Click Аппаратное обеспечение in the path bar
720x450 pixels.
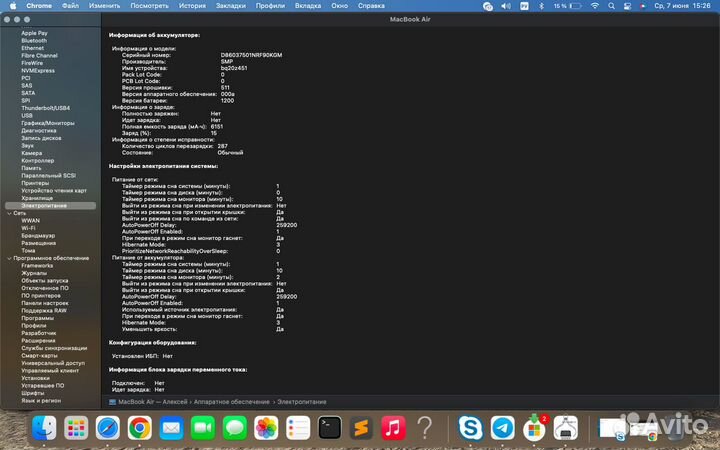click(231, 402)
